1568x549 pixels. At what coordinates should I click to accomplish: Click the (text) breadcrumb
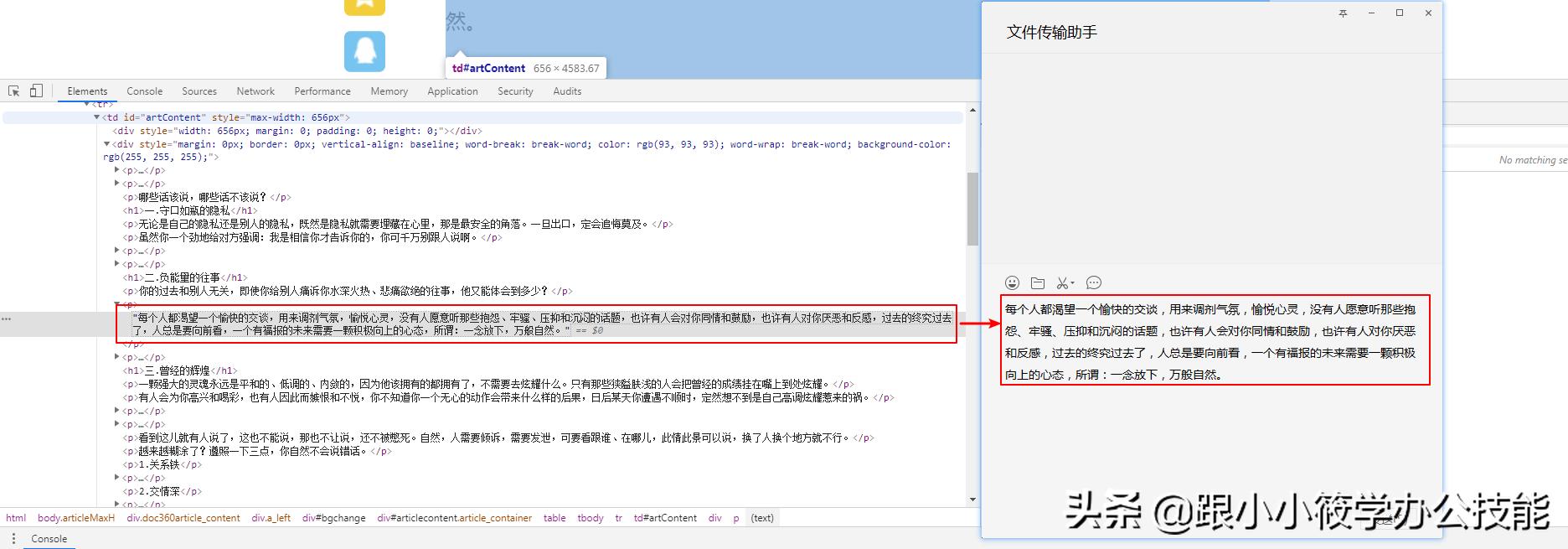coord(762,518)
